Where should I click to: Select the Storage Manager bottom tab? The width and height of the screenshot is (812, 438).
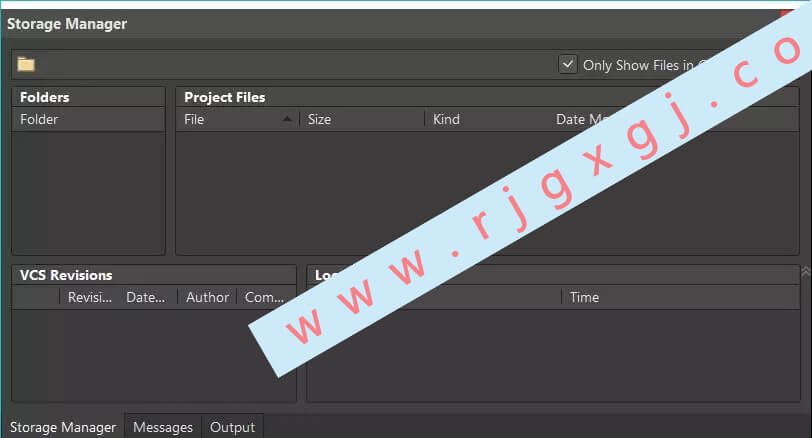coord(63,427)
